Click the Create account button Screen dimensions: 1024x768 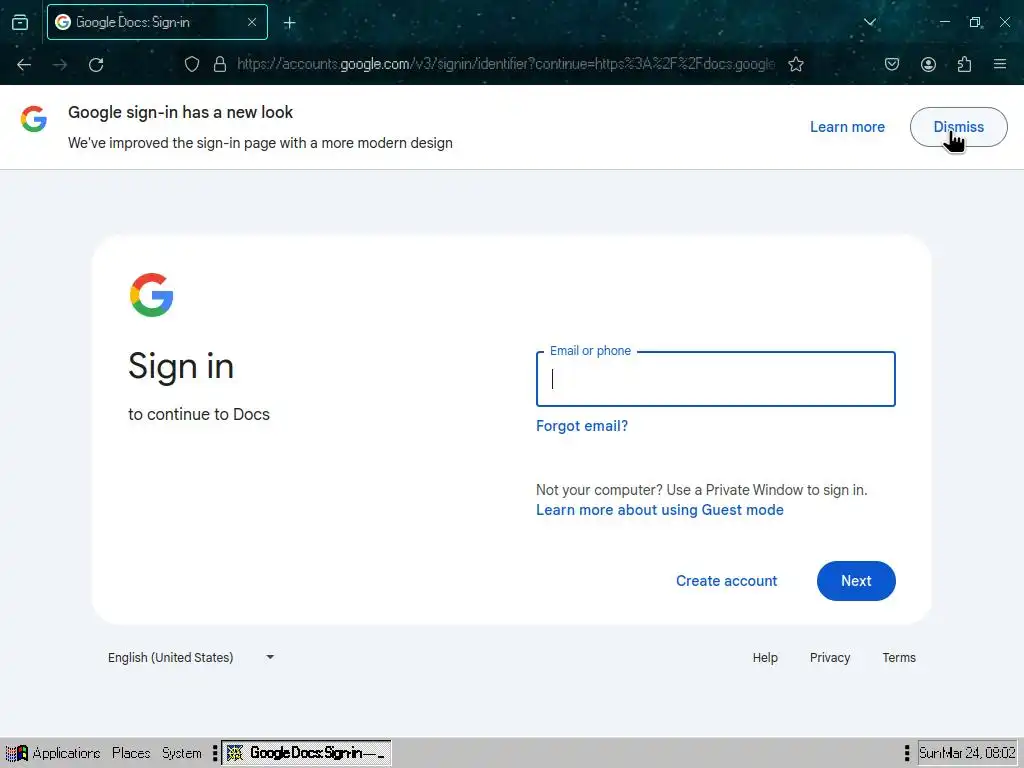(x=726, y=581)
